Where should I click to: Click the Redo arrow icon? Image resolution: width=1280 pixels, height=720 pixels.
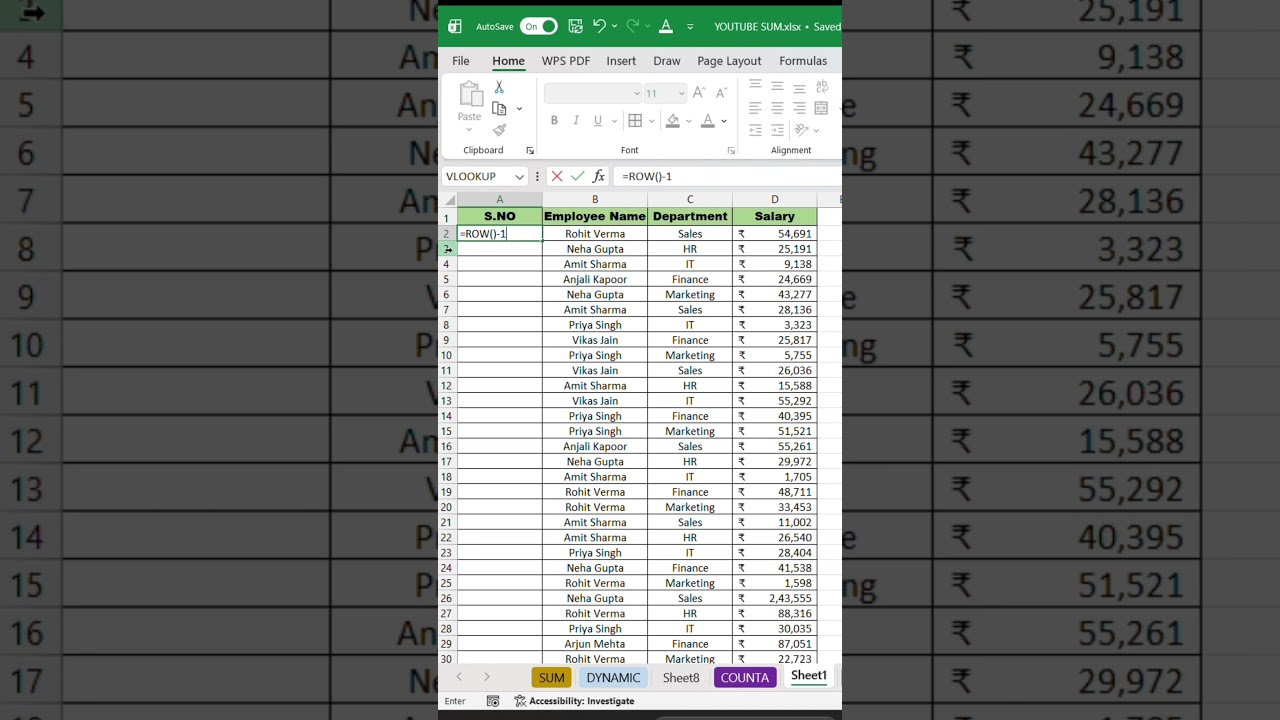coord(632,26)
